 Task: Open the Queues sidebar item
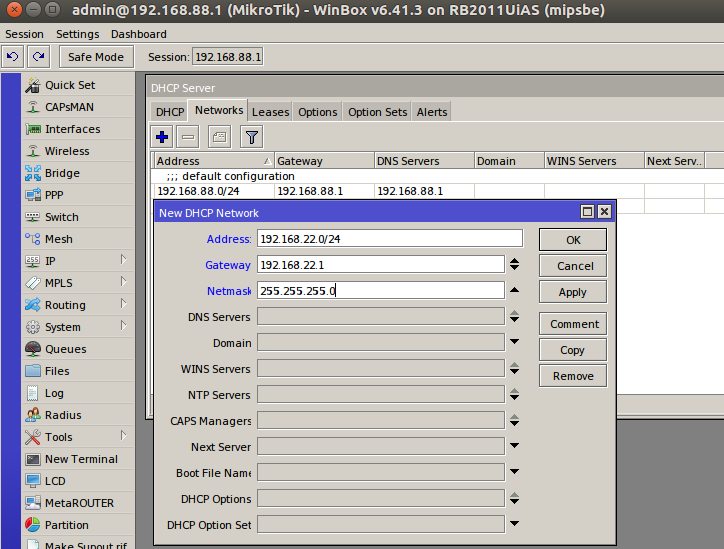coord(65,349)
